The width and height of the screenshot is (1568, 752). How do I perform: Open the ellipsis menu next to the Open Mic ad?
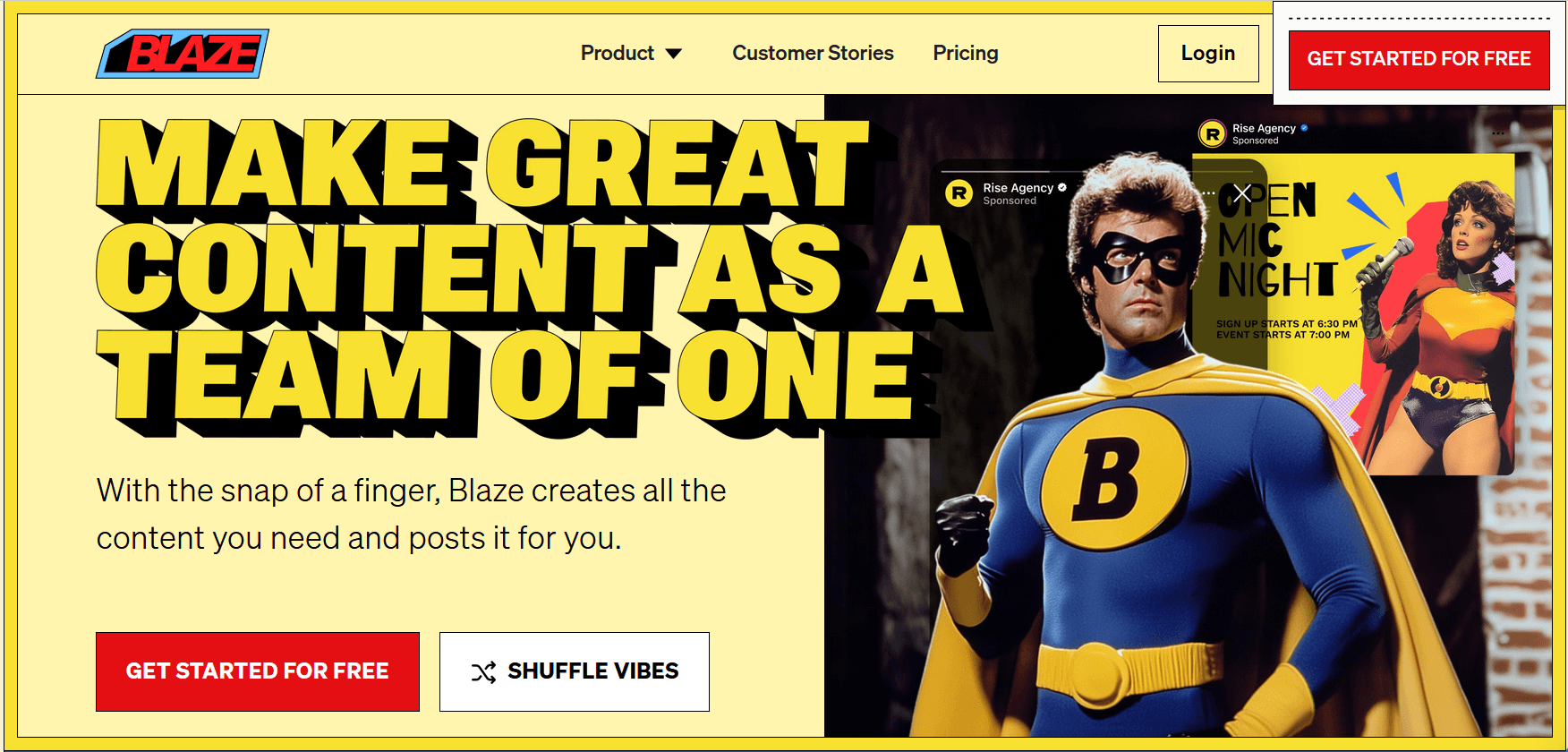coord(1208,192)
